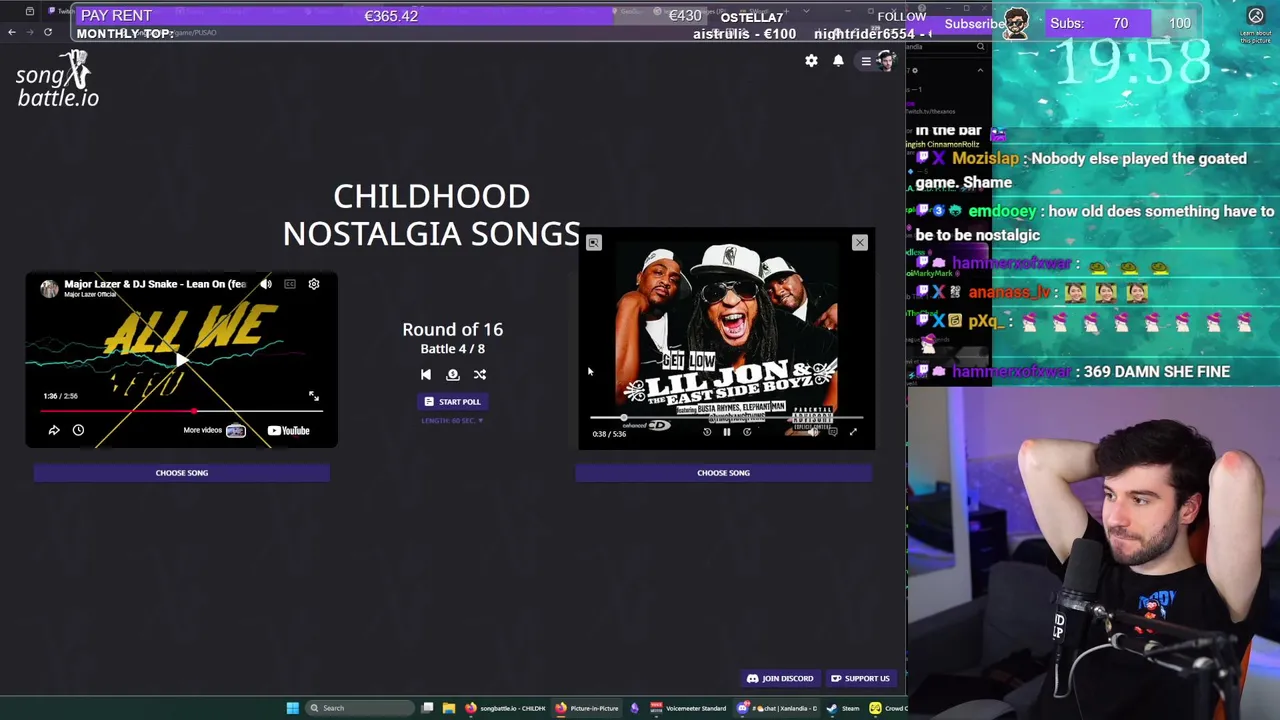Choose the Lean On song
Viewport: 1280px width, 720px height.
click(182, 472)
